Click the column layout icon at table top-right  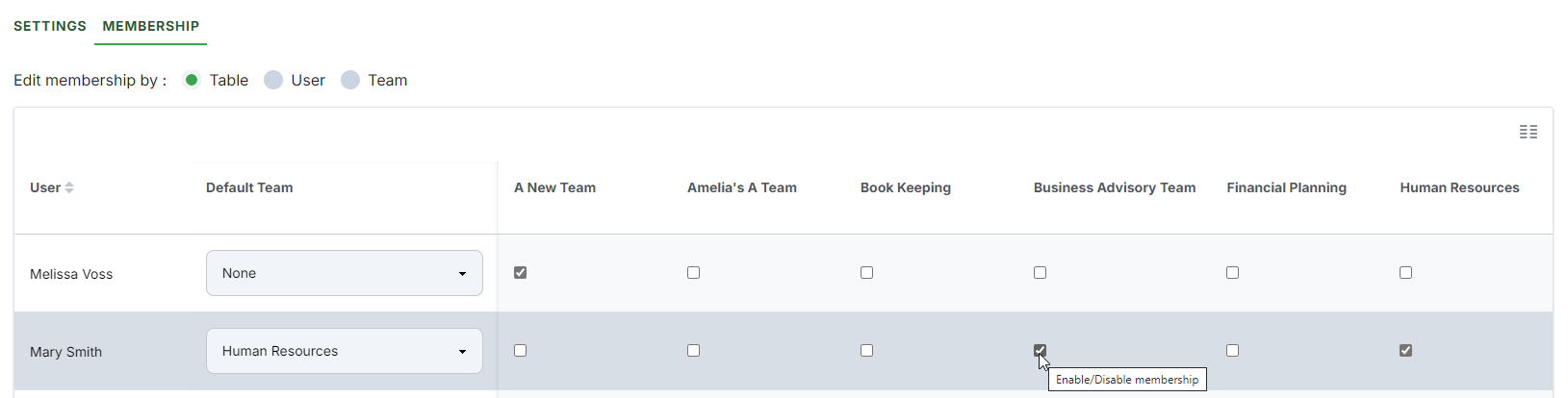tap(1528, 132)
